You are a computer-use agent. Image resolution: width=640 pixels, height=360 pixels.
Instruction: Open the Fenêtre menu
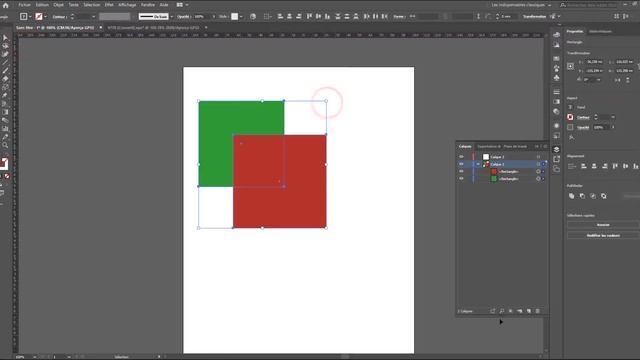click(148, 5)
